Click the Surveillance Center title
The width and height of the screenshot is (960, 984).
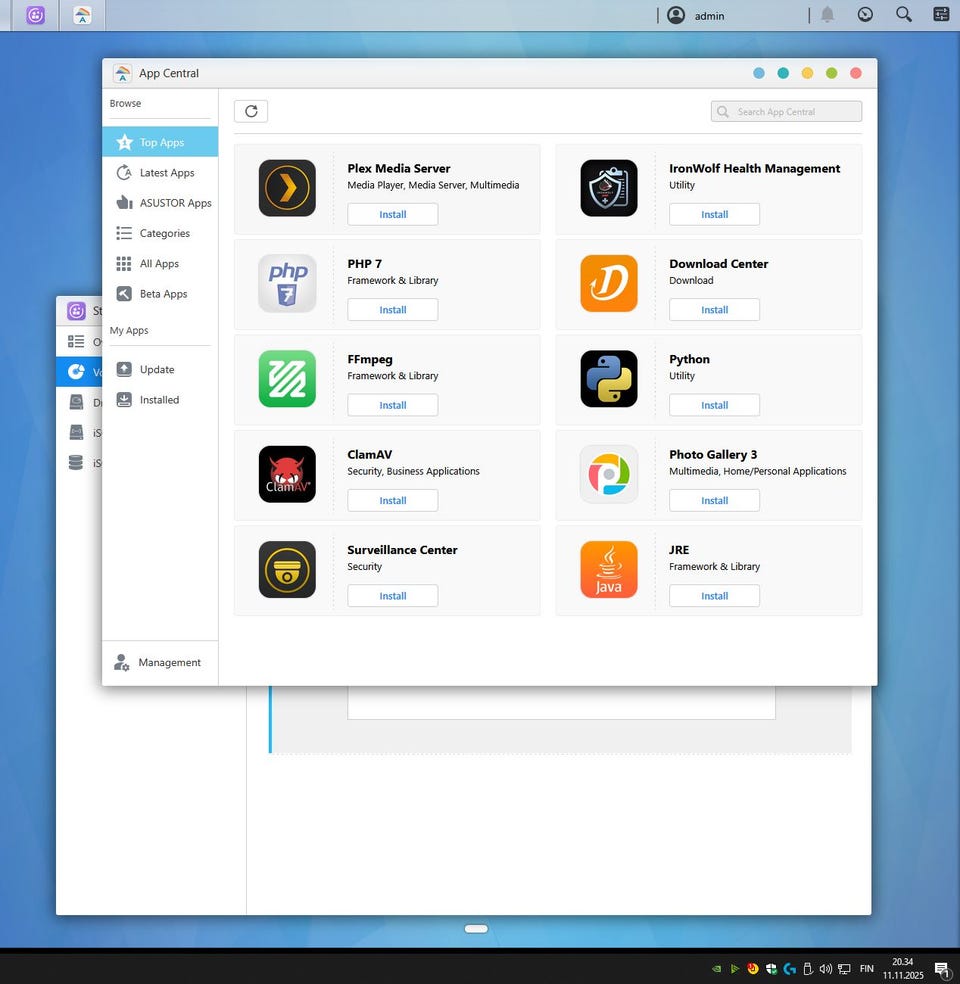[x=402, y=550]
